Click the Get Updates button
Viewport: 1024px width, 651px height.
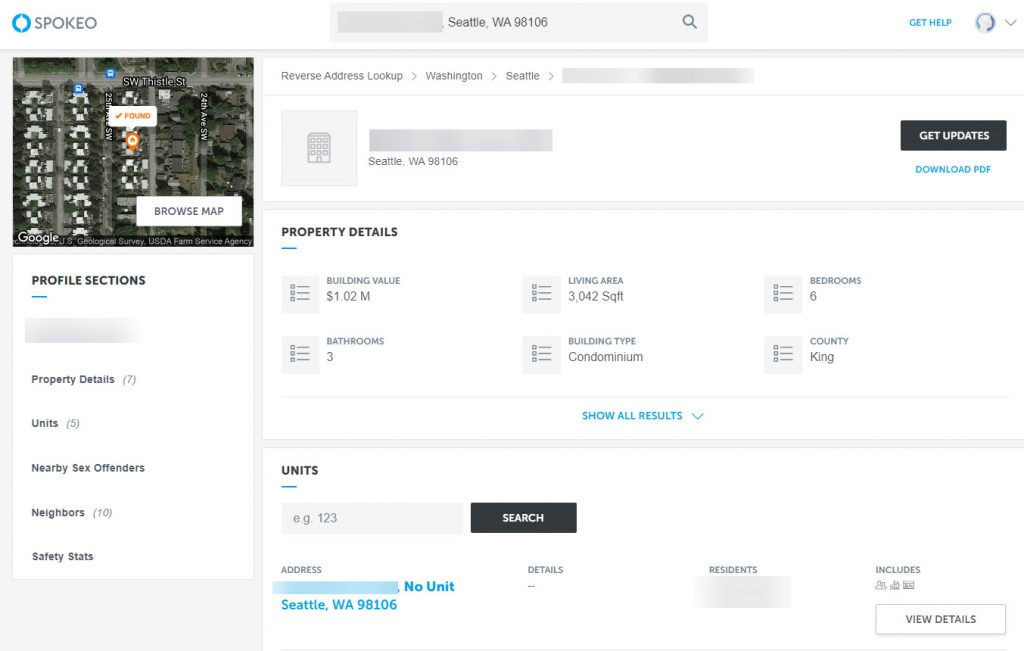(x=953, y=135)
